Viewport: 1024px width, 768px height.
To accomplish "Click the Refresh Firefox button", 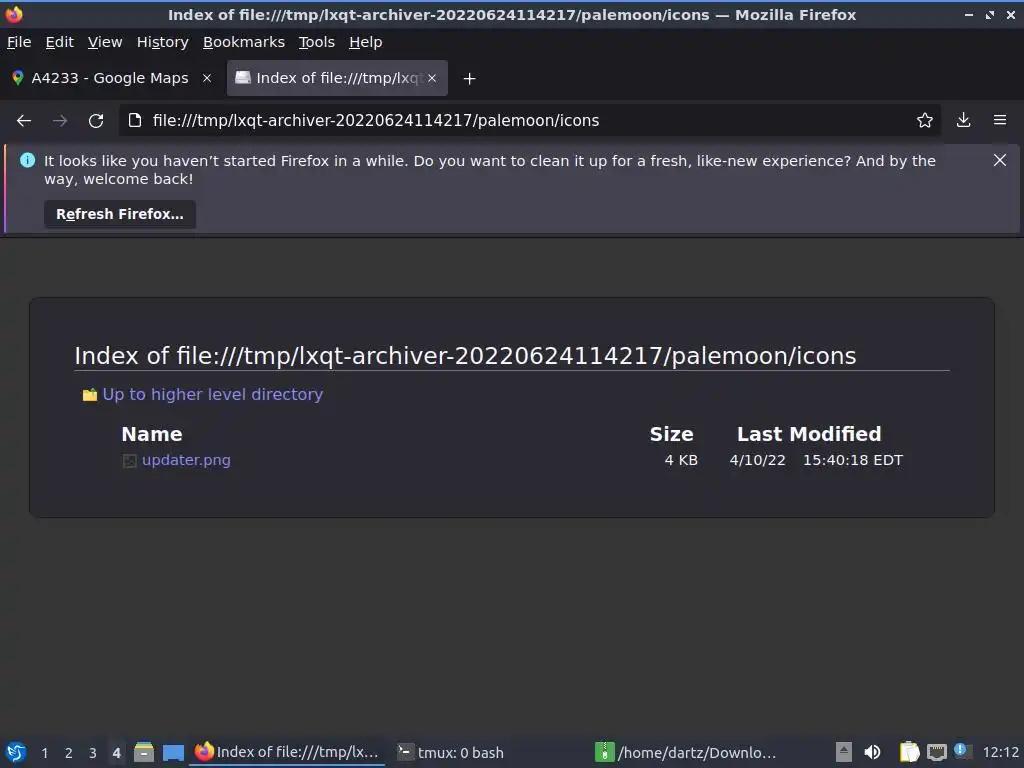I will 120,214.
